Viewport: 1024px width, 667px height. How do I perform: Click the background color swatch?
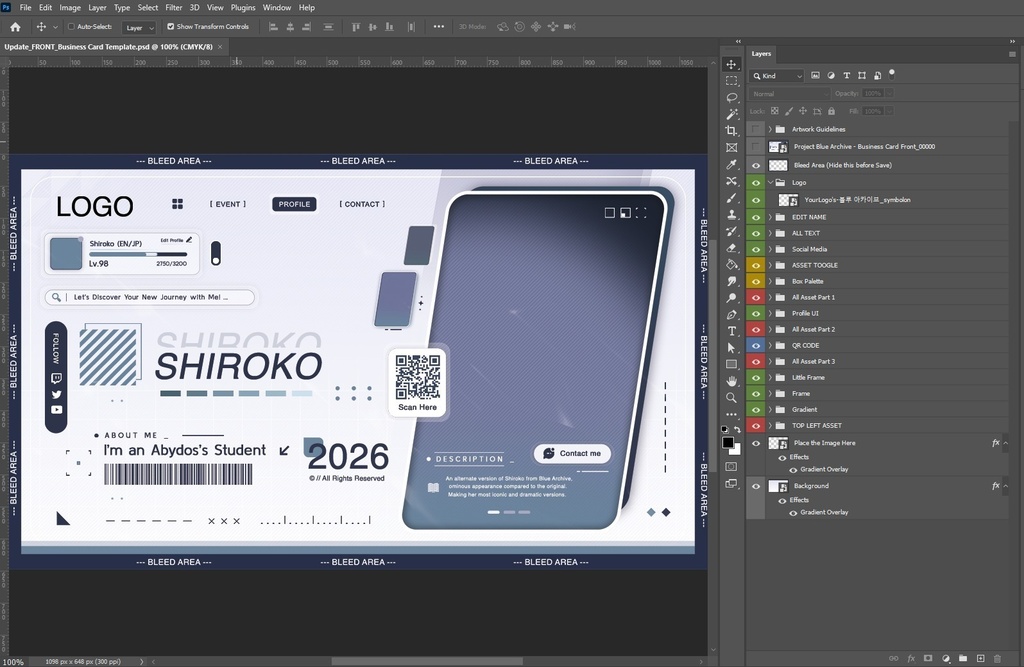pyautogui.click(x=737, y=451)
